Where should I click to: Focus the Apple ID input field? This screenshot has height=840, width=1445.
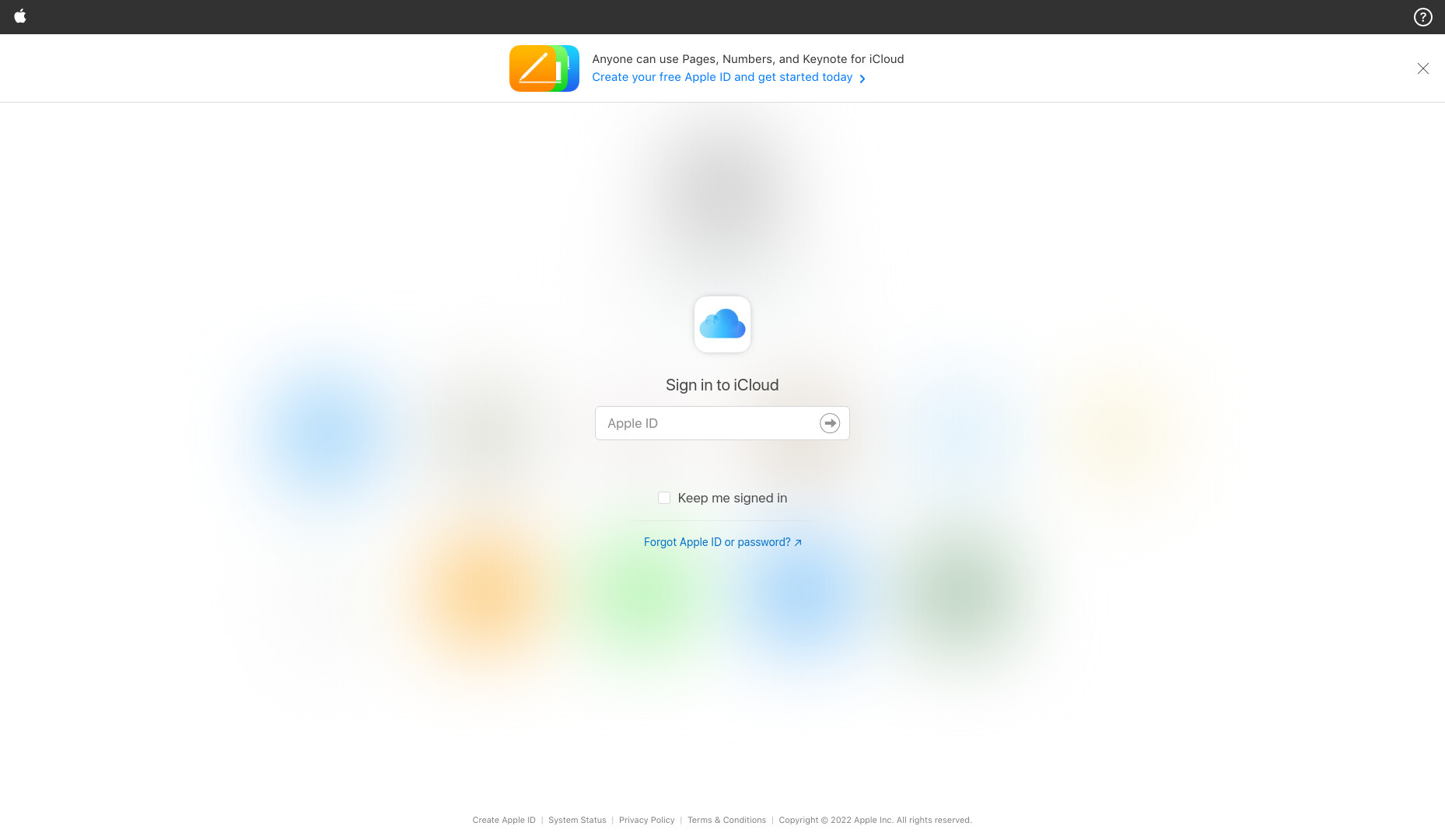click(x=722, y=423)
